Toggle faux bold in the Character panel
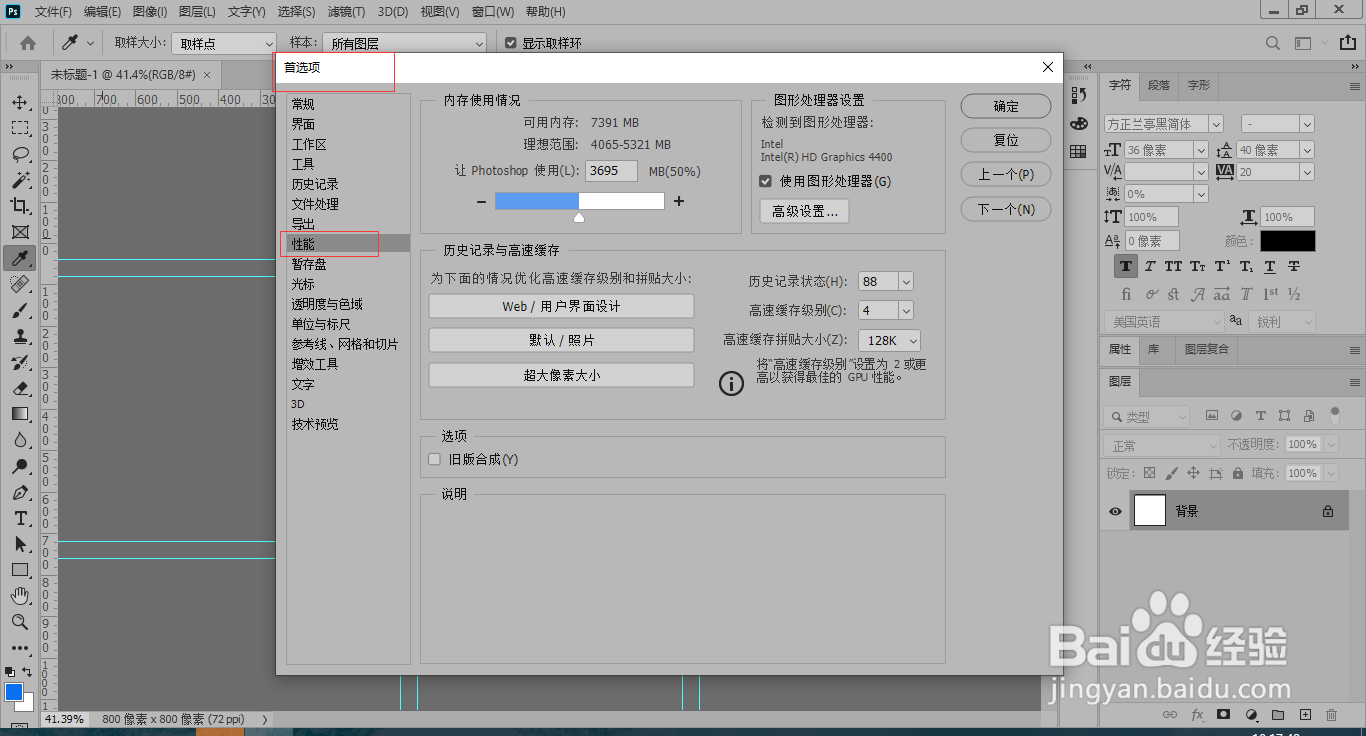This screenshot has height=736, width=1366. pyautogui.click(x=1126, y=266)
